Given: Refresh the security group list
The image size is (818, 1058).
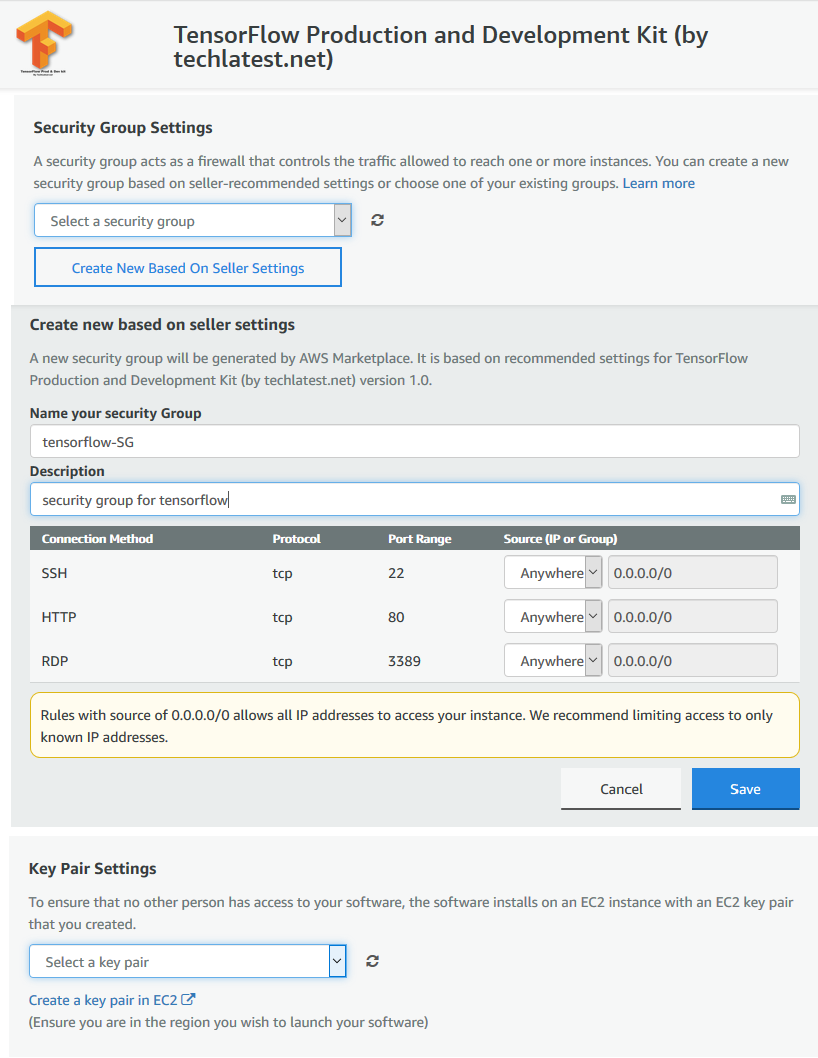Looking at the screenshot, I should pyautogui.click(x=377, y=220).
